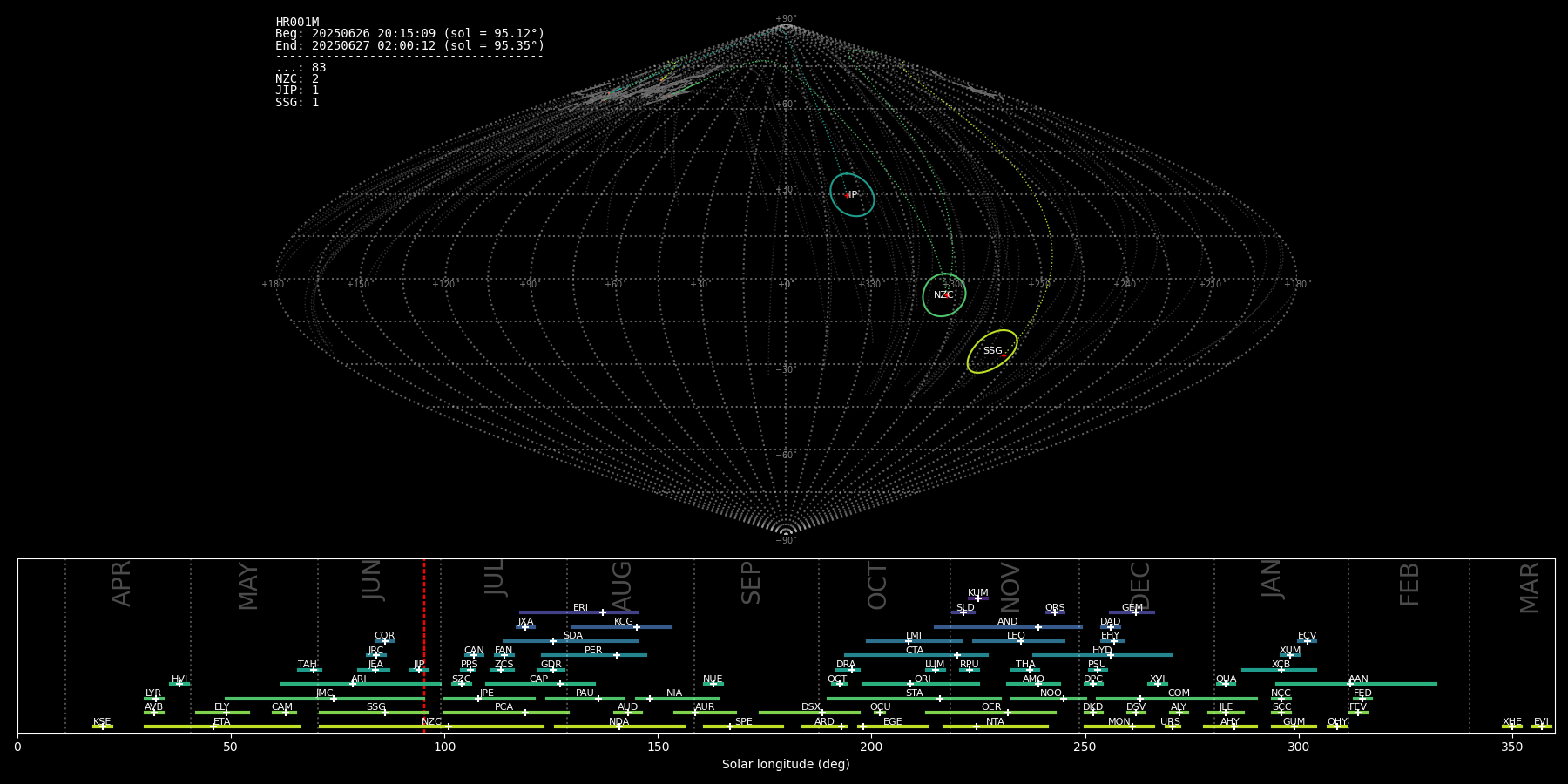
Task: Click the 'NZC: 2' count in header
Action: click(x=297, y=79)
